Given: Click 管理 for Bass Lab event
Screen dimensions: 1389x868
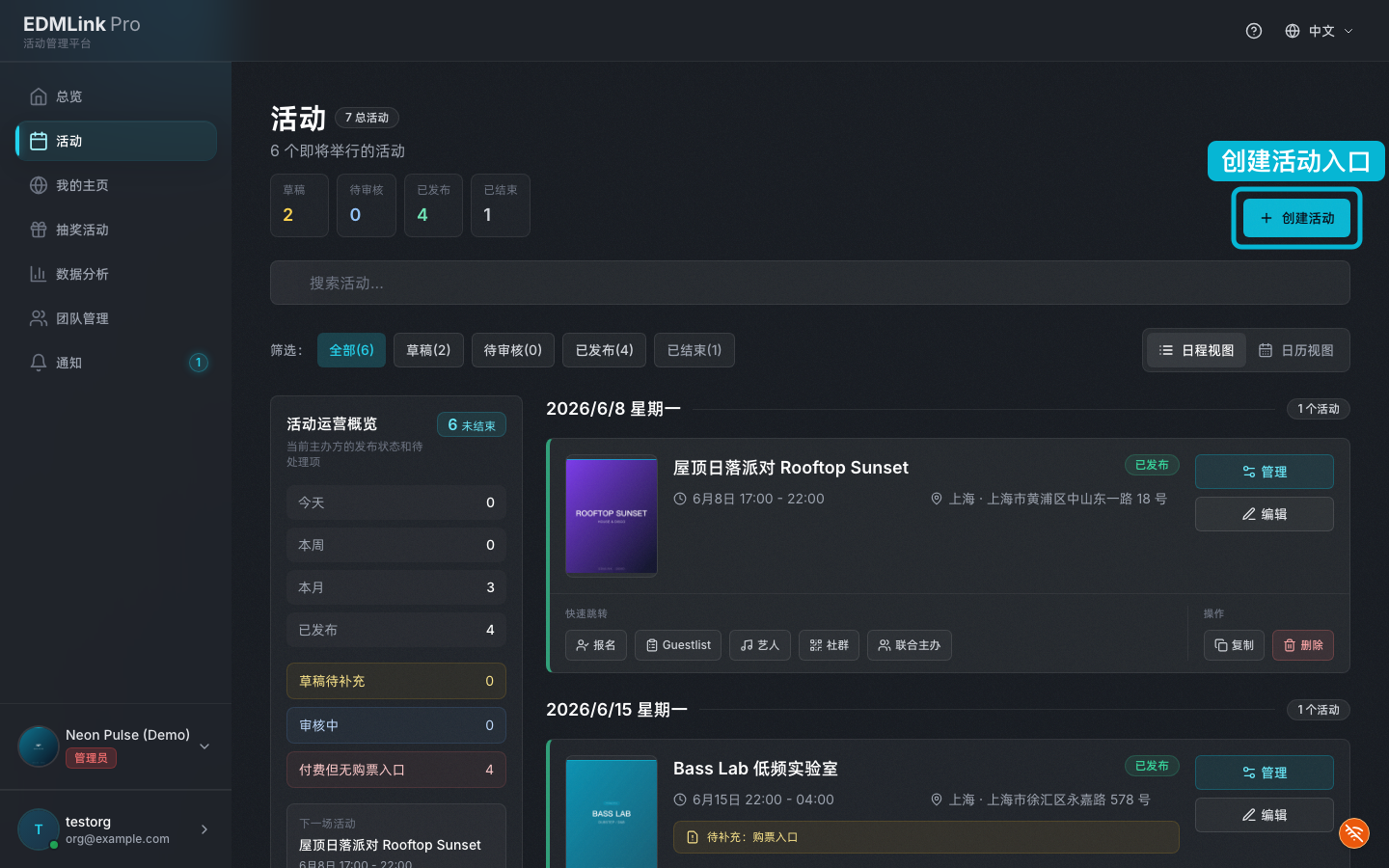Looking at the screenshot, I should click(x=1265, y=773).
